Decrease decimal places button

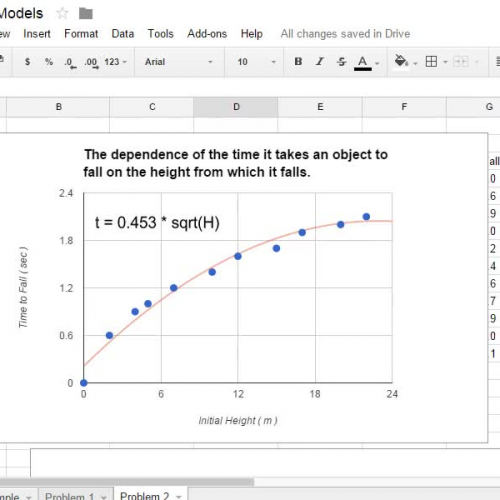[70, 63]
